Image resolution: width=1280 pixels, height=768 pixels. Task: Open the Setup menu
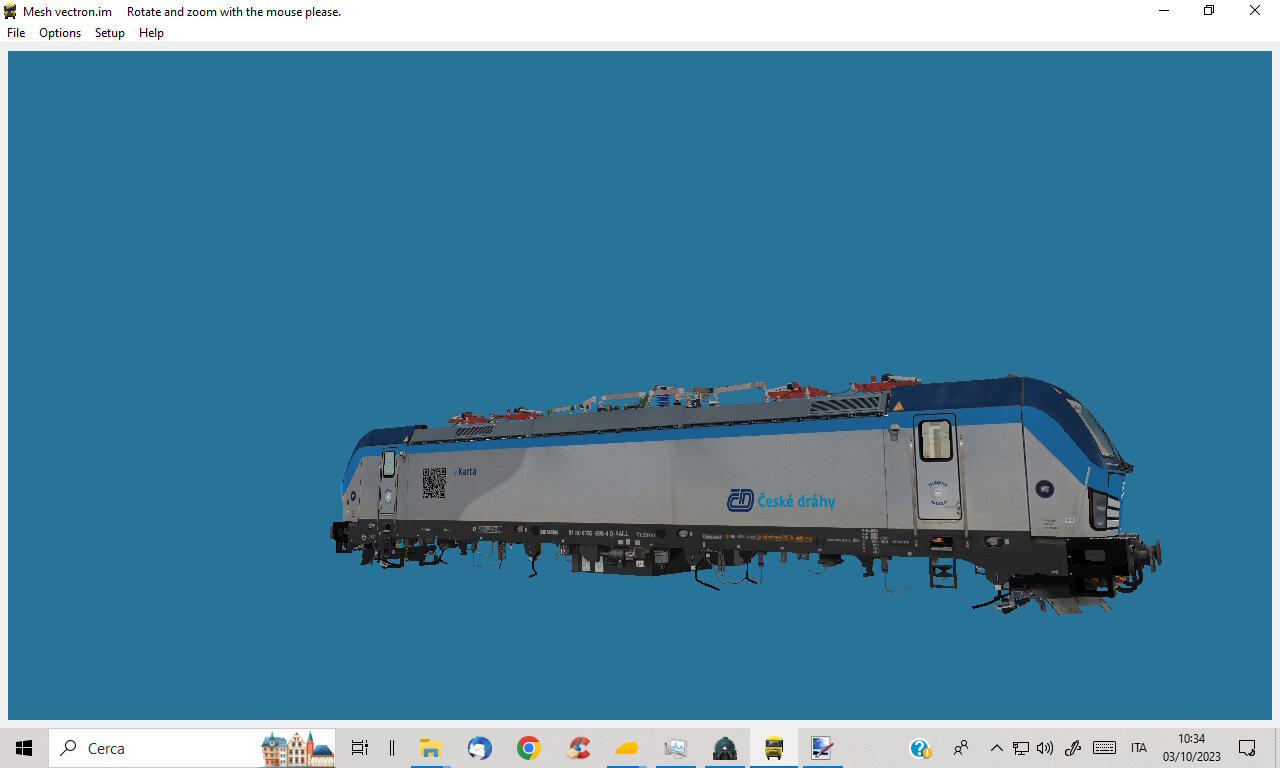tap(110, 33)
